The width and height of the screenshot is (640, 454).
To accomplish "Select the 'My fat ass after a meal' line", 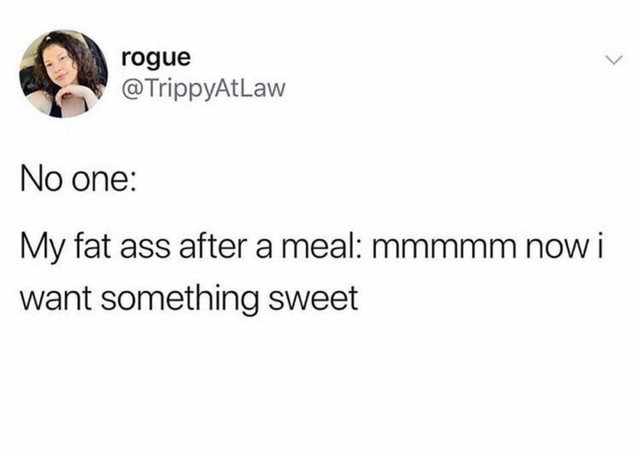I will tap(311, 247).
